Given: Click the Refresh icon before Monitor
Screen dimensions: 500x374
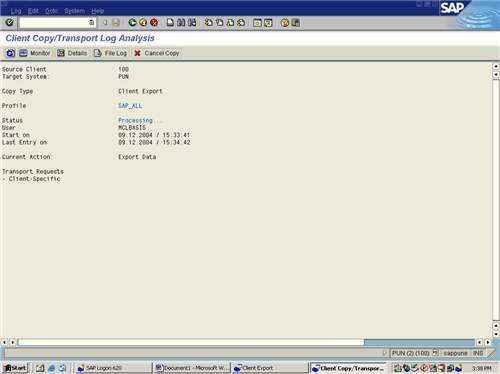Looking at the screenshot, I should click(x=10, y=53).
